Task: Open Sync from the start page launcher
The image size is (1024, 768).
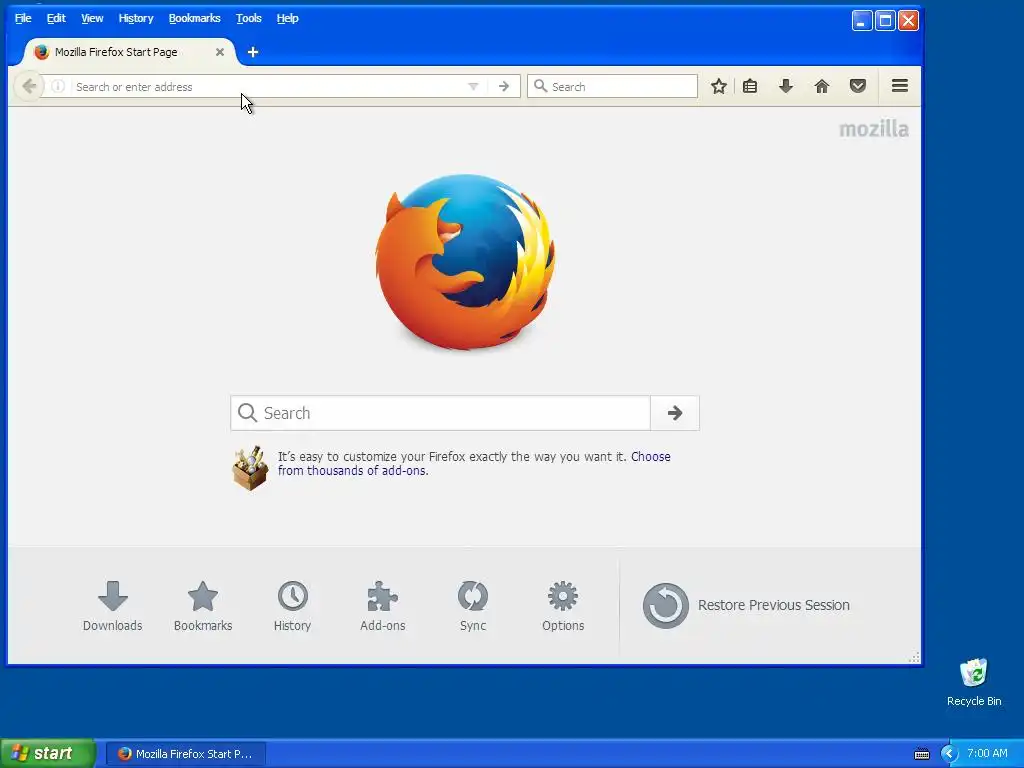Action: click(x=473, y=606)
